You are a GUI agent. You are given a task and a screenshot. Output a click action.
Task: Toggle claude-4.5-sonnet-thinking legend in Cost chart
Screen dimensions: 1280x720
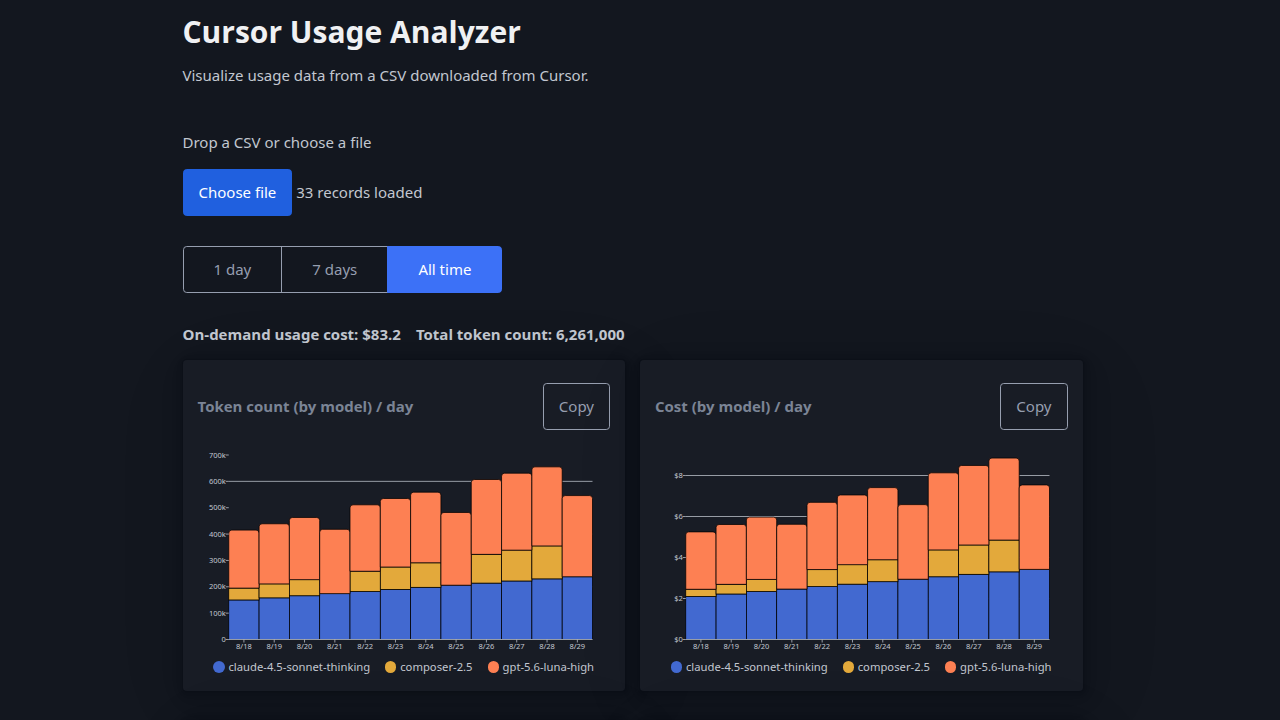(x=749, y=667)
